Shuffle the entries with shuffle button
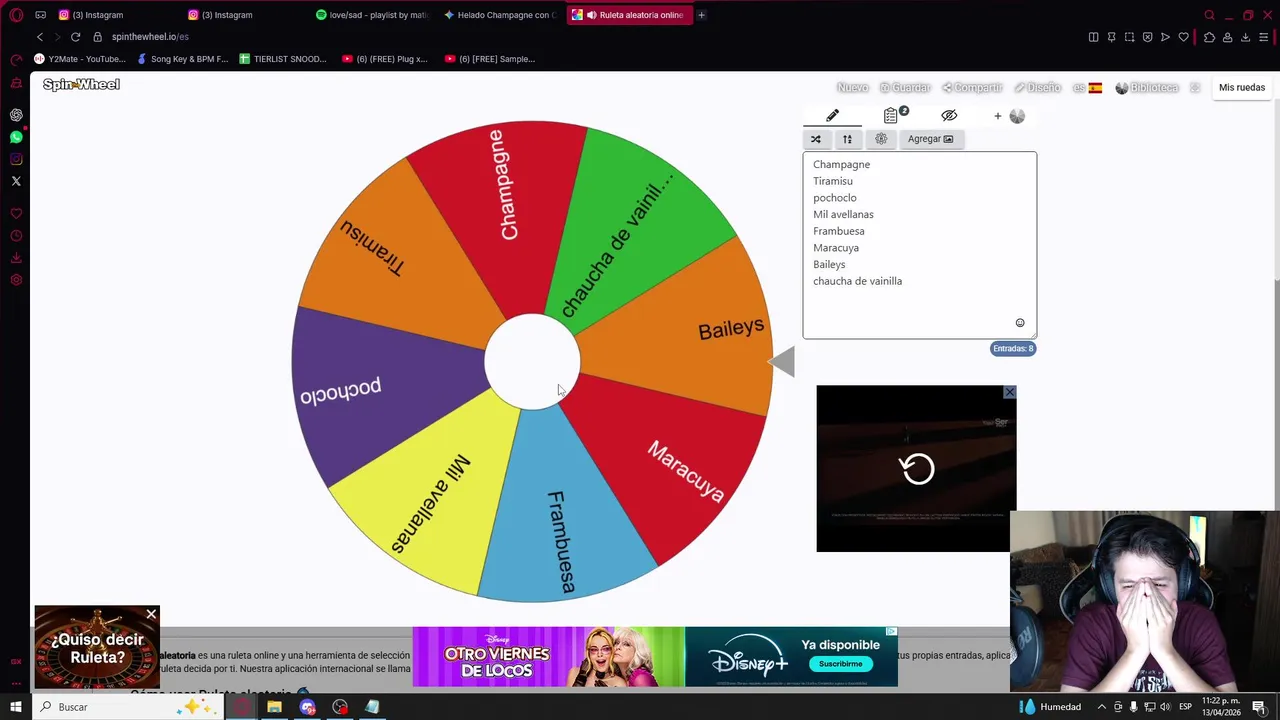 click(816, 139)
